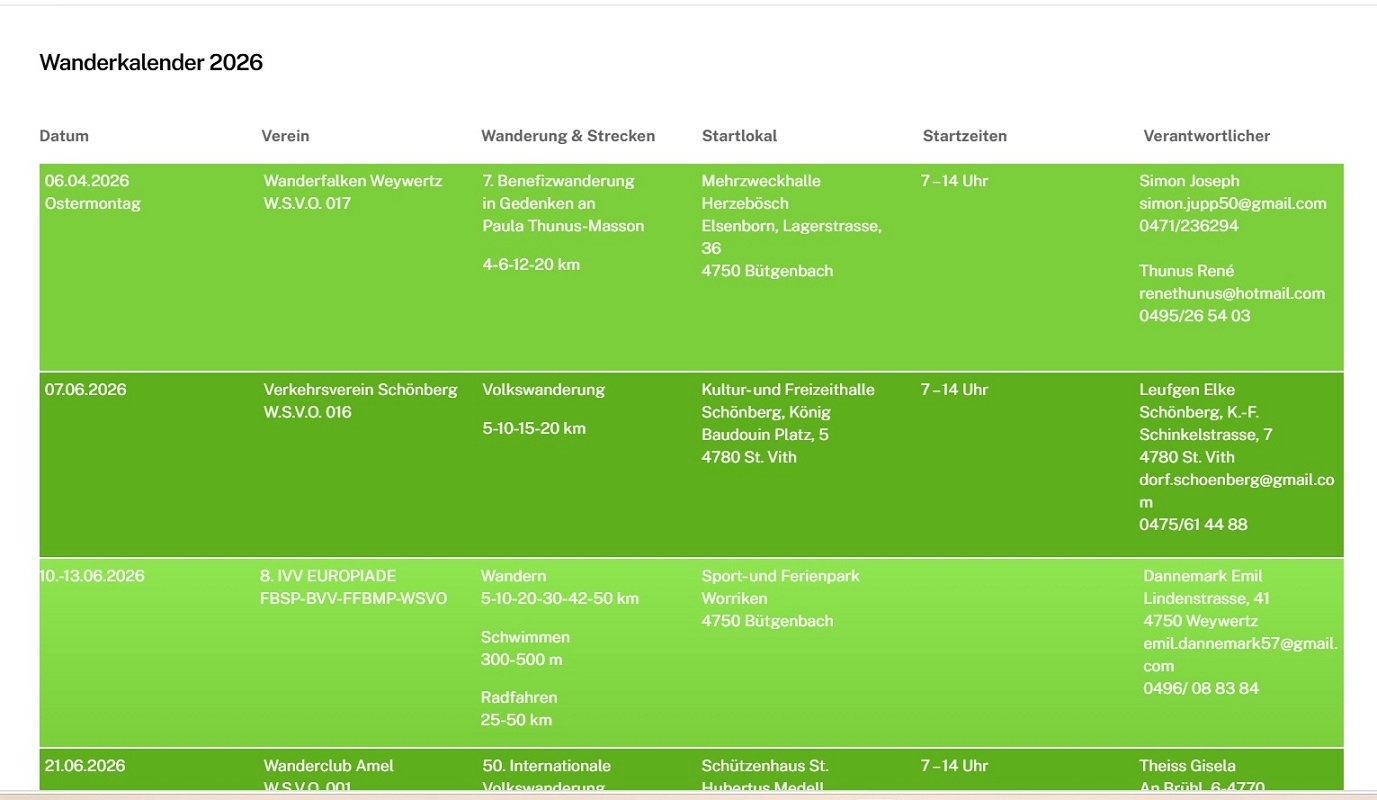Viewport: 1377px width, 800px height.
Task: Click the 5-10-20-30-42-50 km distances
Action: [x=559, y=599]
